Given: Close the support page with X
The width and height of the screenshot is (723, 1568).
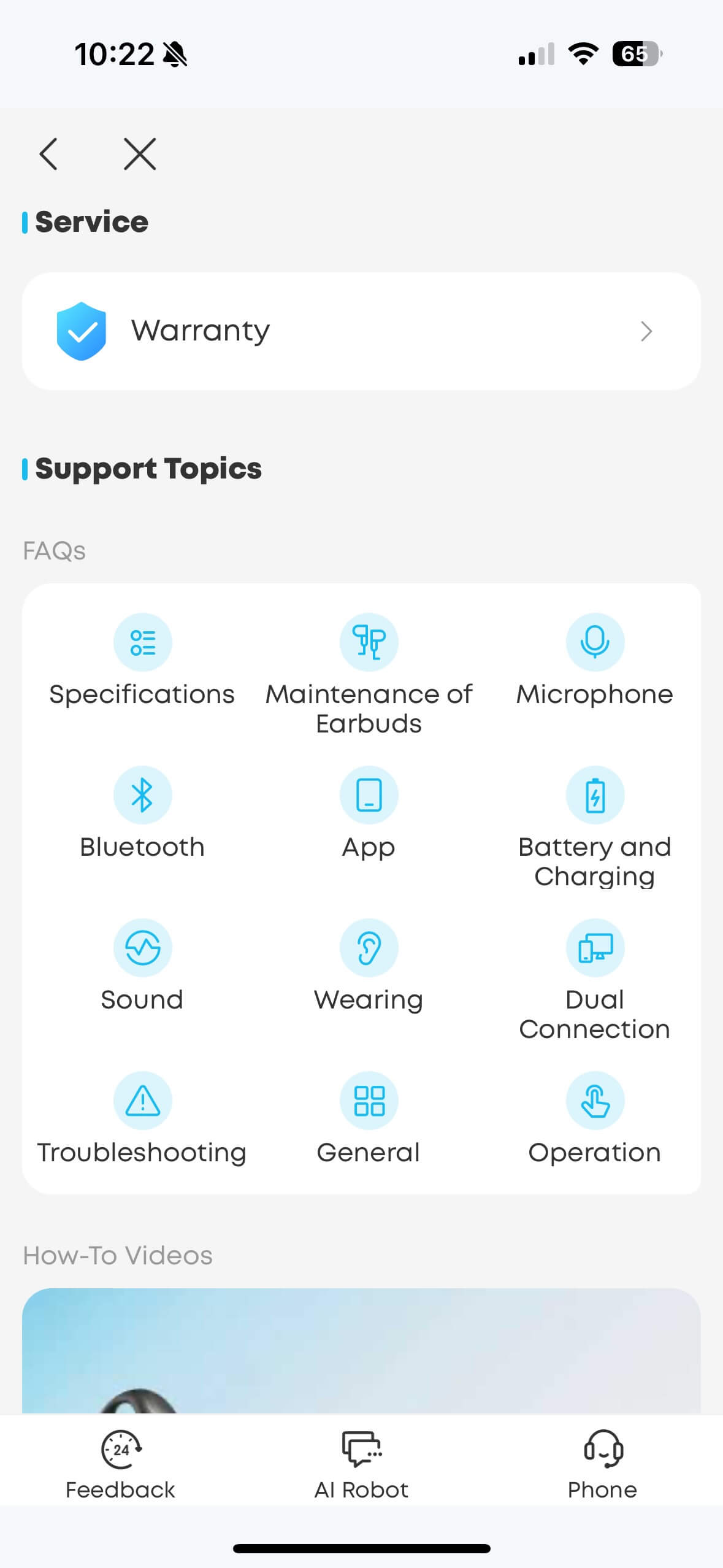Looking at the screenshot, I should (x=140, y=153).
